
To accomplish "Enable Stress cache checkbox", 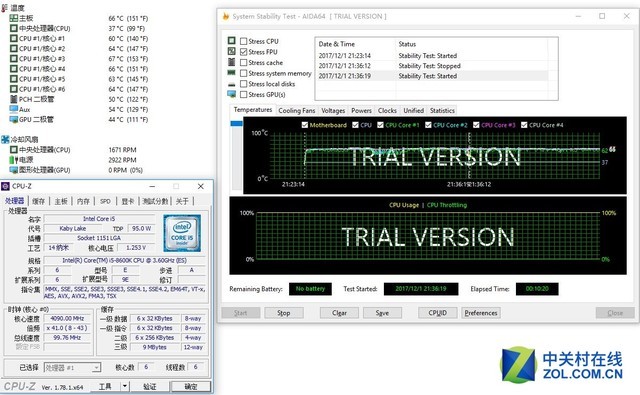I will click(x=244, y=62).
